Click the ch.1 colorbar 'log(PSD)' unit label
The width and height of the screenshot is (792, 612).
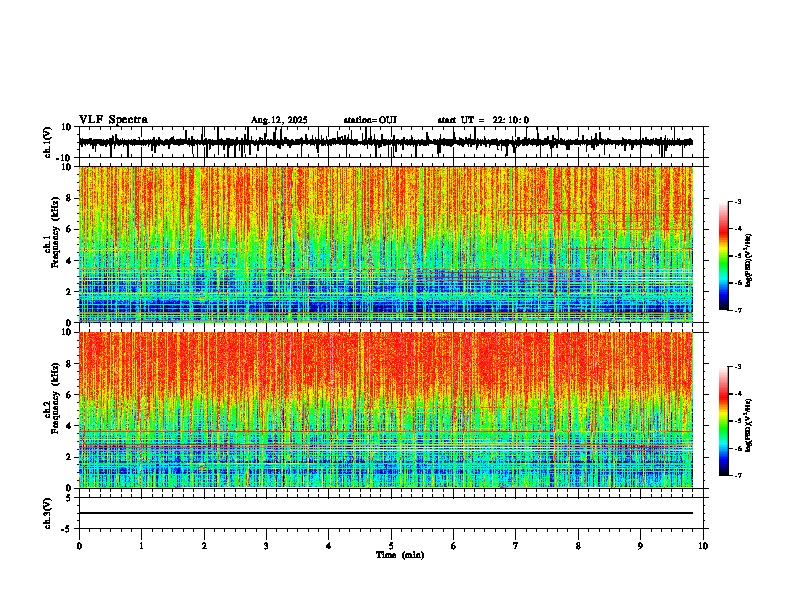(x=748, y=261)
